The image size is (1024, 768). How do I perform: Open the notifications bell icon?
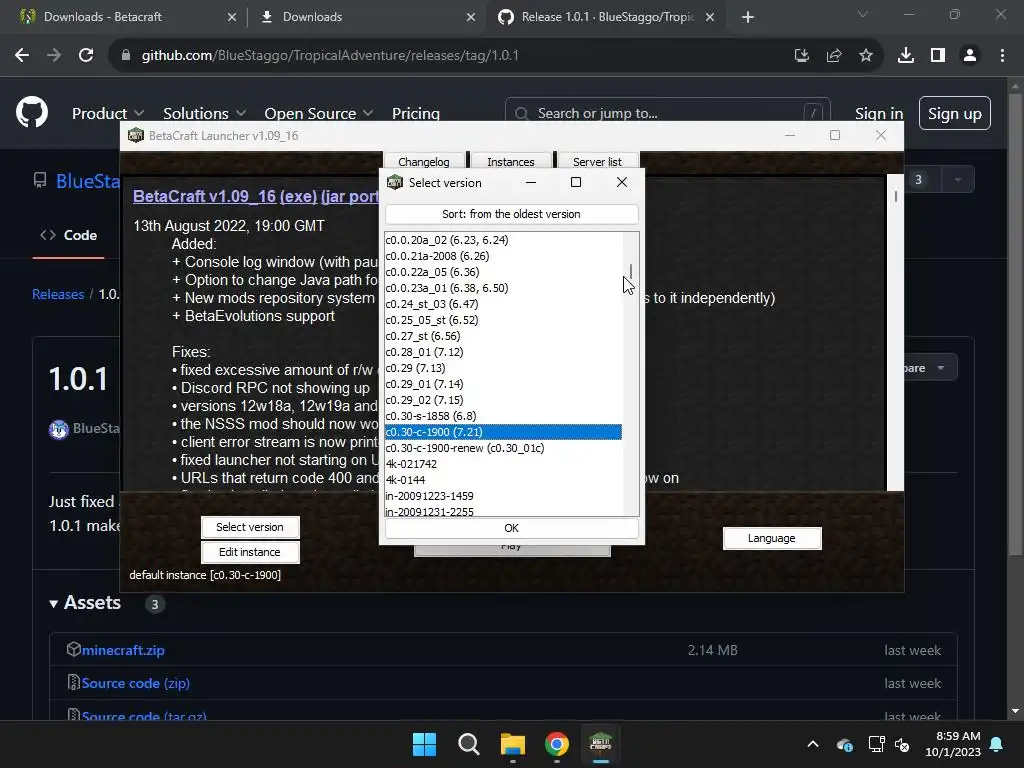pos(997,744)
